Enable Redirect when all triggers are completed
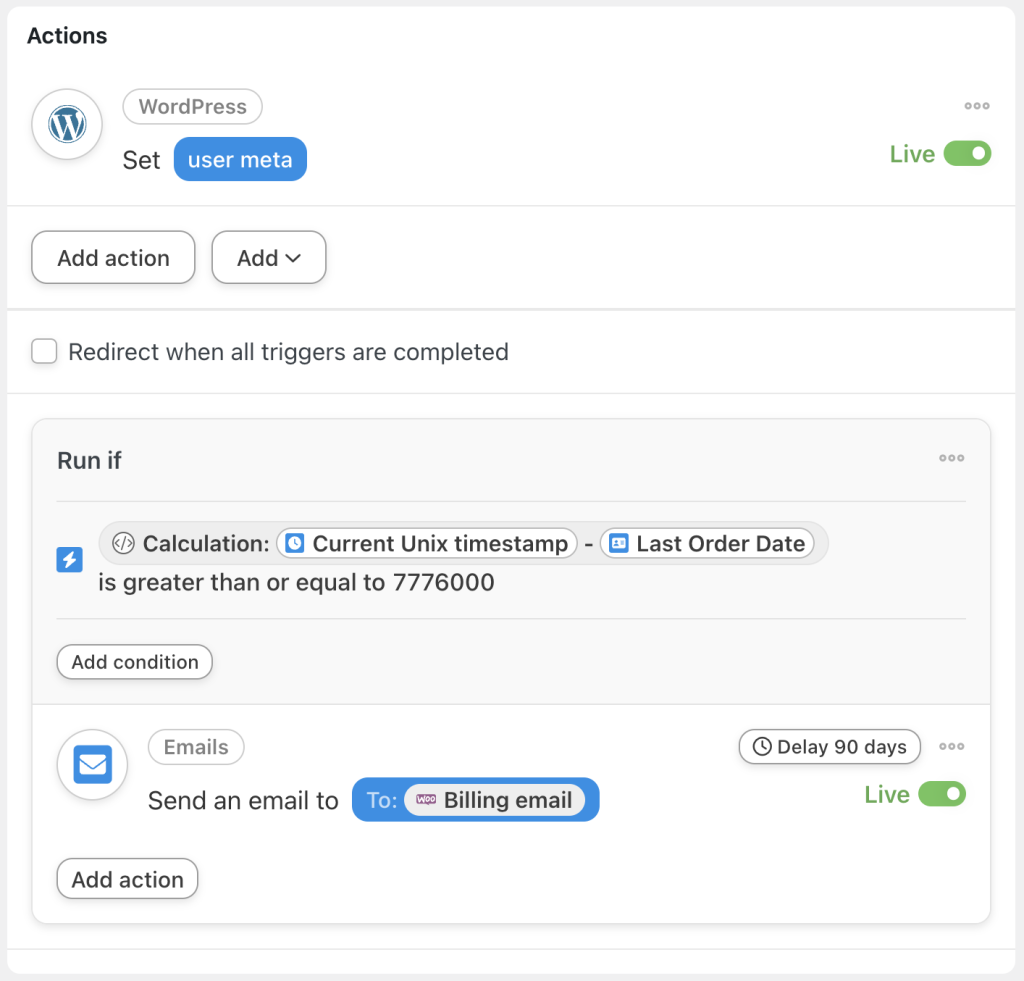This screenshot has height=981, width=1024. [44, 351]
